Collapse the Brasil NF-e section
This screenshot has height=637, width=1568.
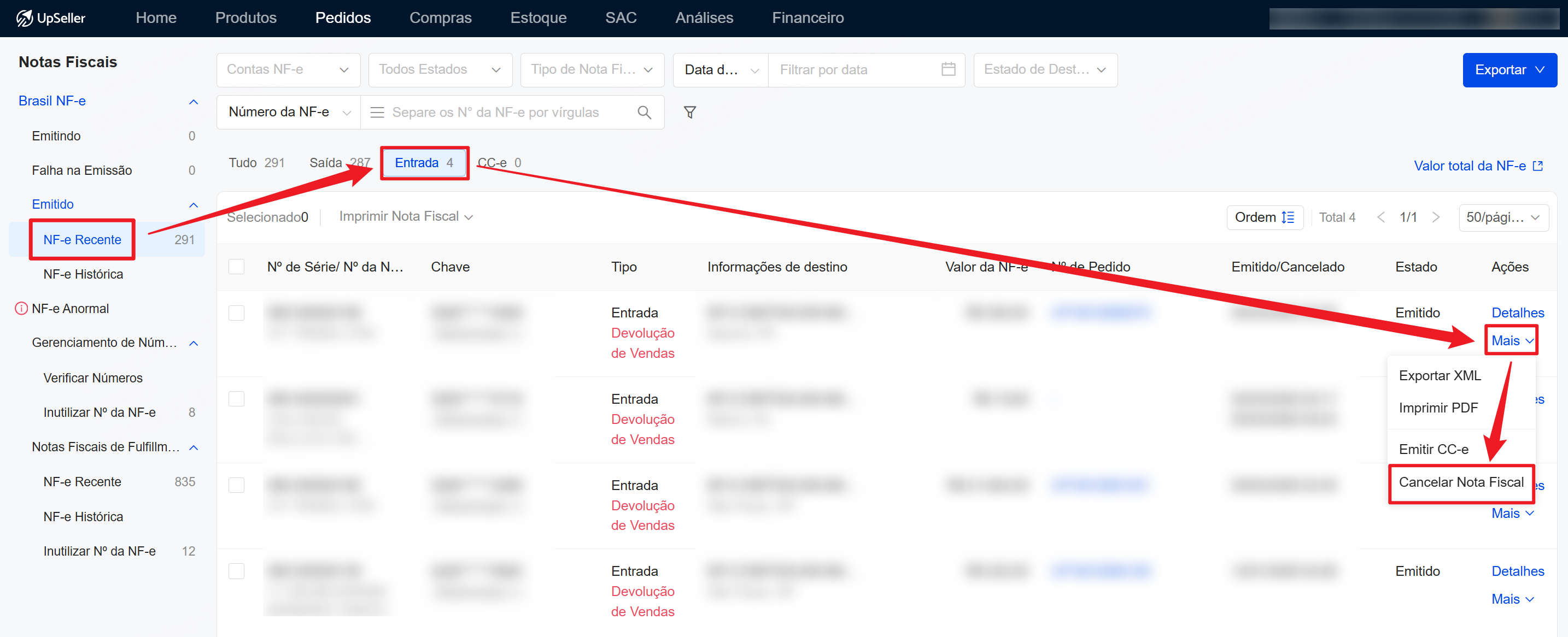point(194,102)
